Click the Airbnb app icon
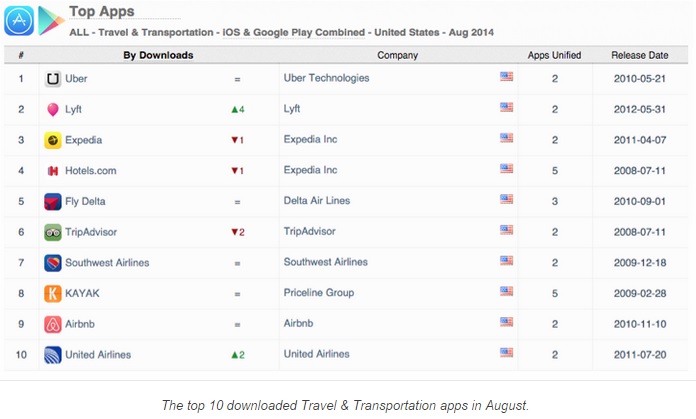696x419 pixels. coord(53,324)
